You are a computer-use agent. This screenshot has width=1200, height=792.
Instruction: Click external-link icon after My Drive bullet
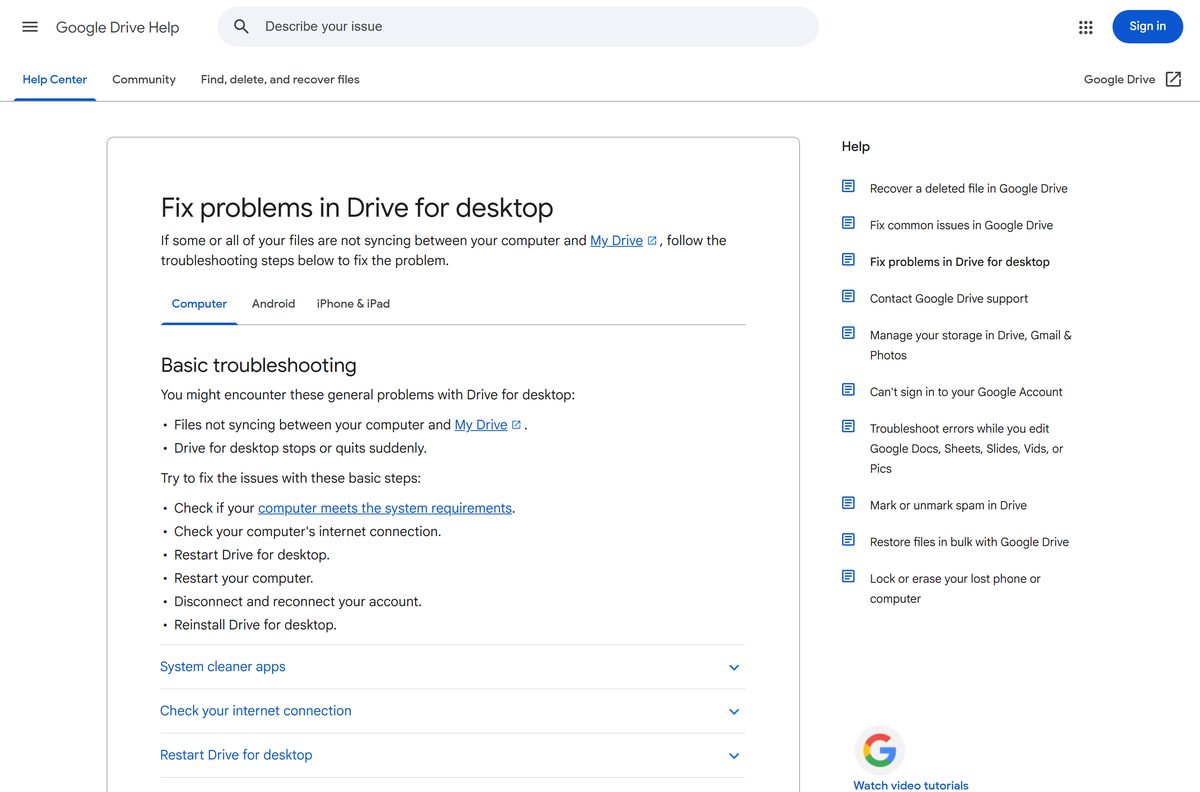[516, 425]
